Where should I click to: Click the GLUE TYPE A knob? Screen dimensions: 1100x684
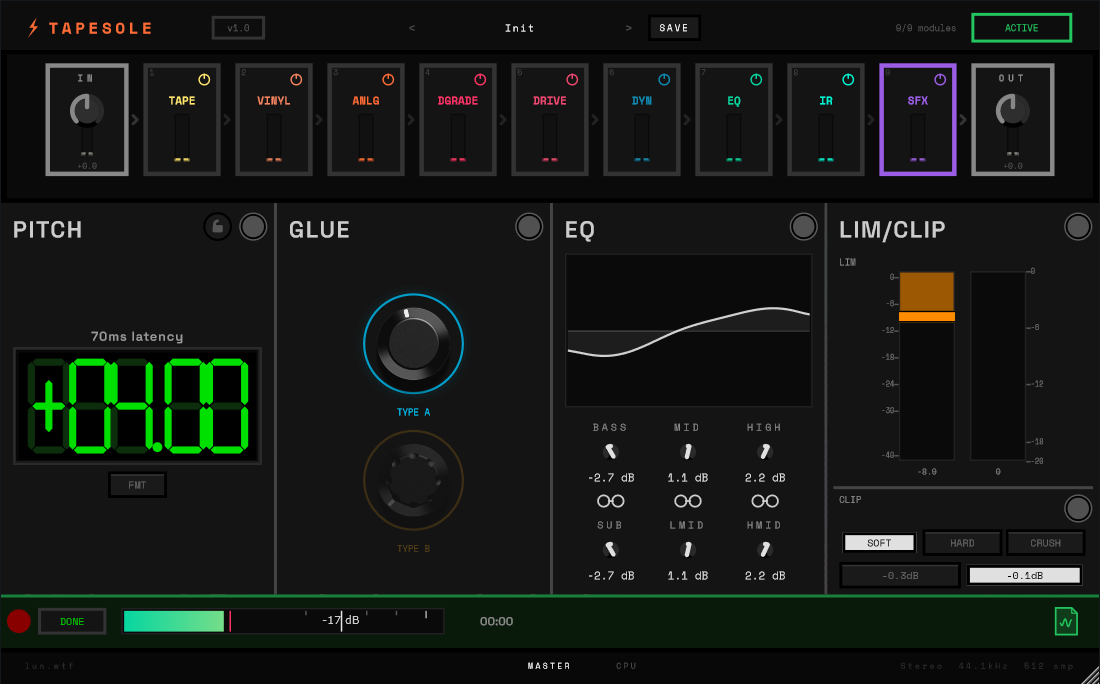pyautogui.click(x=413, y=344)
